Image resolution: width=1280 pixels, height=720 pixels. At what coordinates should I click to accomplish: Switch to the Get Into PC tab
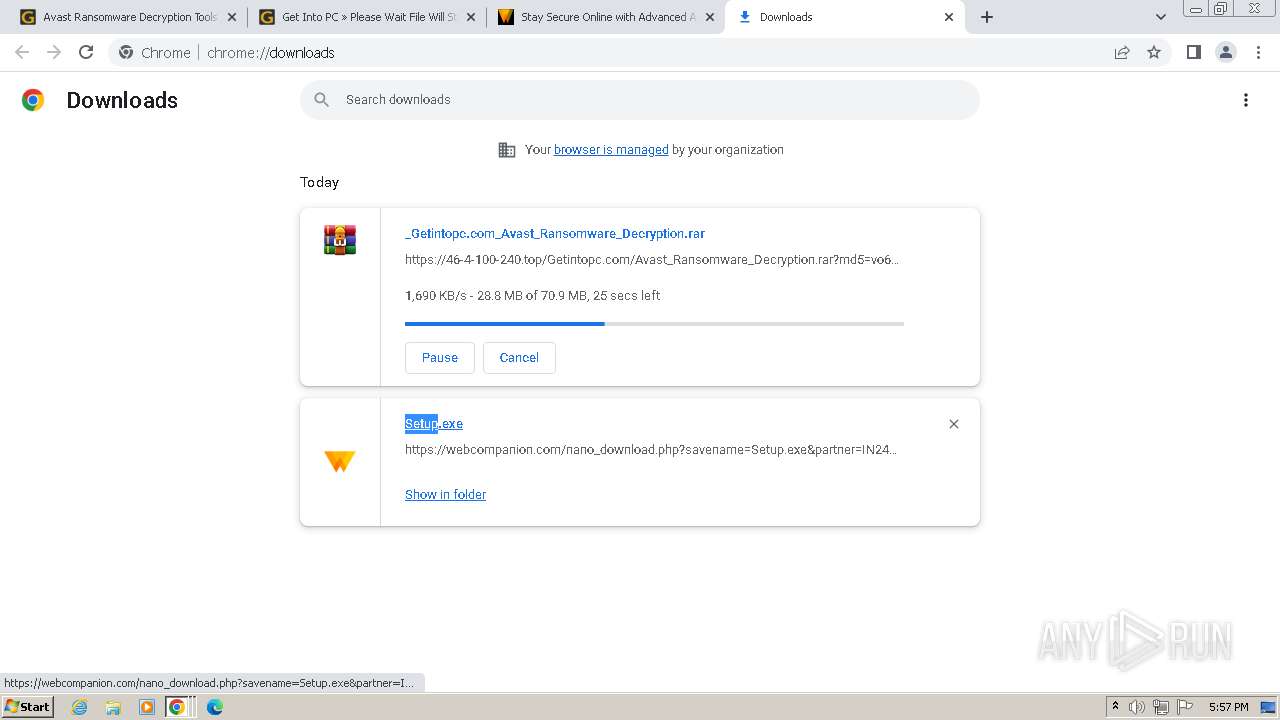366,17
